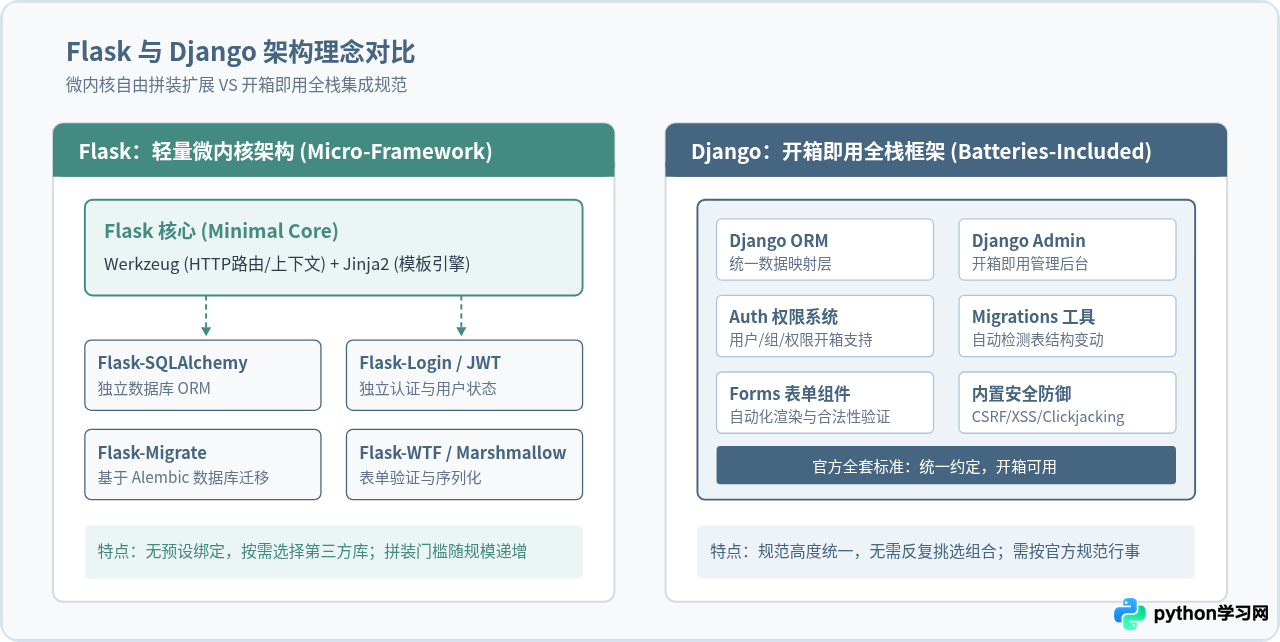Select the Django Admin card
The image size is (1280, 642).
[1067, 250]
